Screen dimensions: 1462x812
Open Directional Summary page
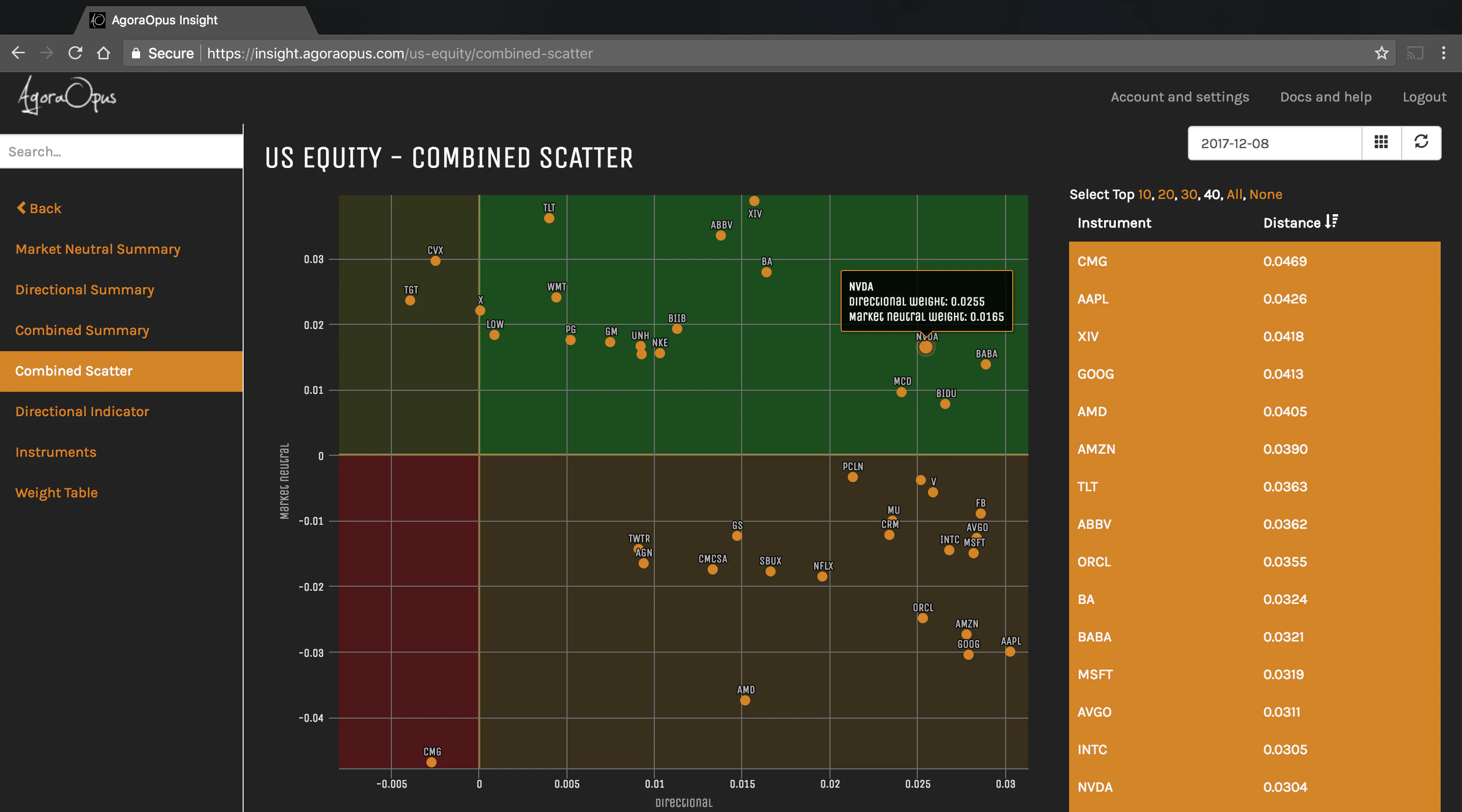click(x=85, y=289)
